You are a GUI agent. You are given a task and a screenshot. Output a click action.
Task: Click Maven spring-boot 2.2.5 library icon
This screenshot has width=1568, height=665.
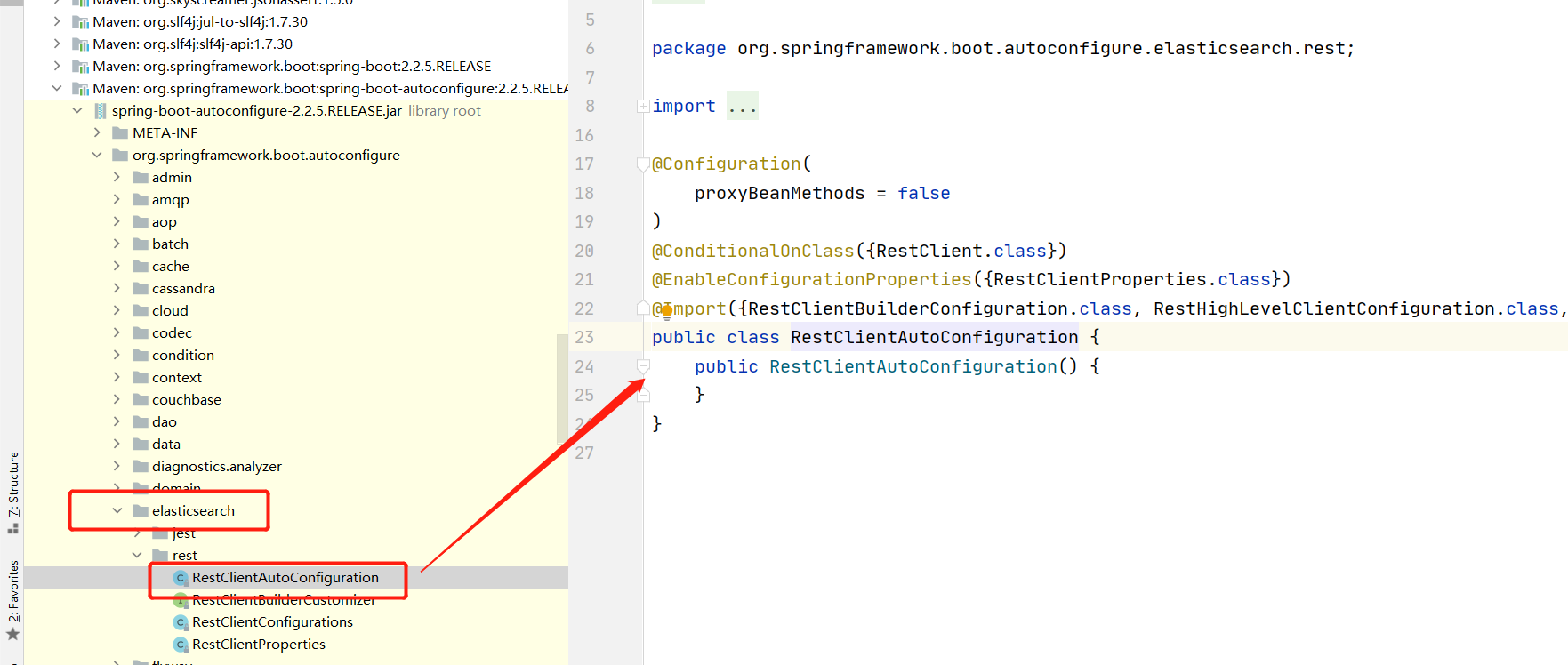point(80,67)
